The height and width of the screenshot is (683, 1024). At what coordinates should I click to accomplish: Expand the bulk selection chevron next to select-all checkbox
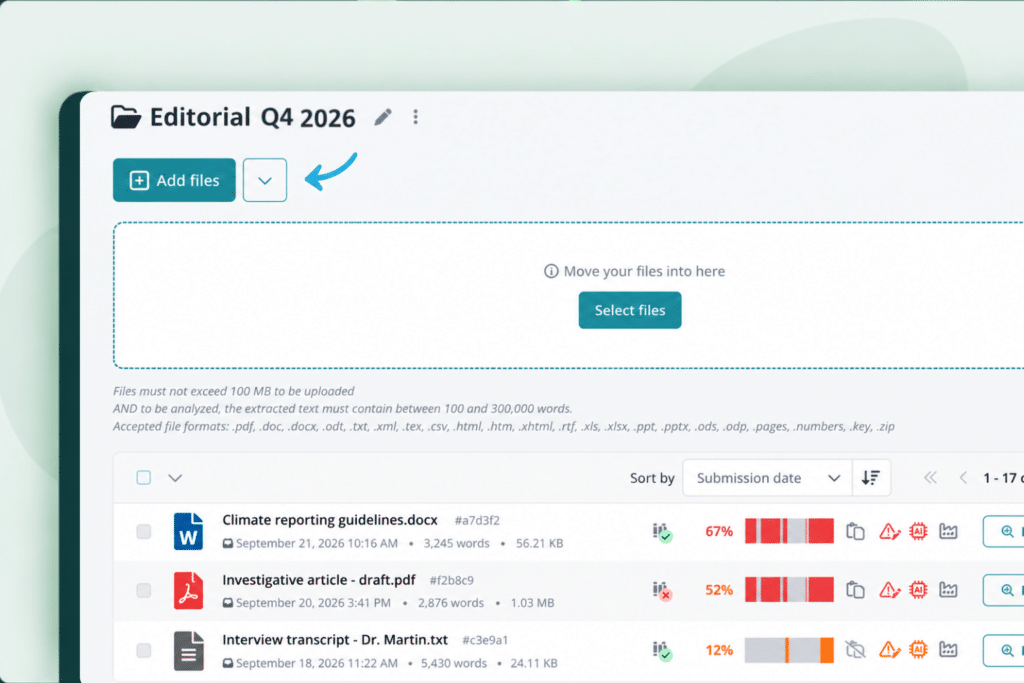[175, 478]
